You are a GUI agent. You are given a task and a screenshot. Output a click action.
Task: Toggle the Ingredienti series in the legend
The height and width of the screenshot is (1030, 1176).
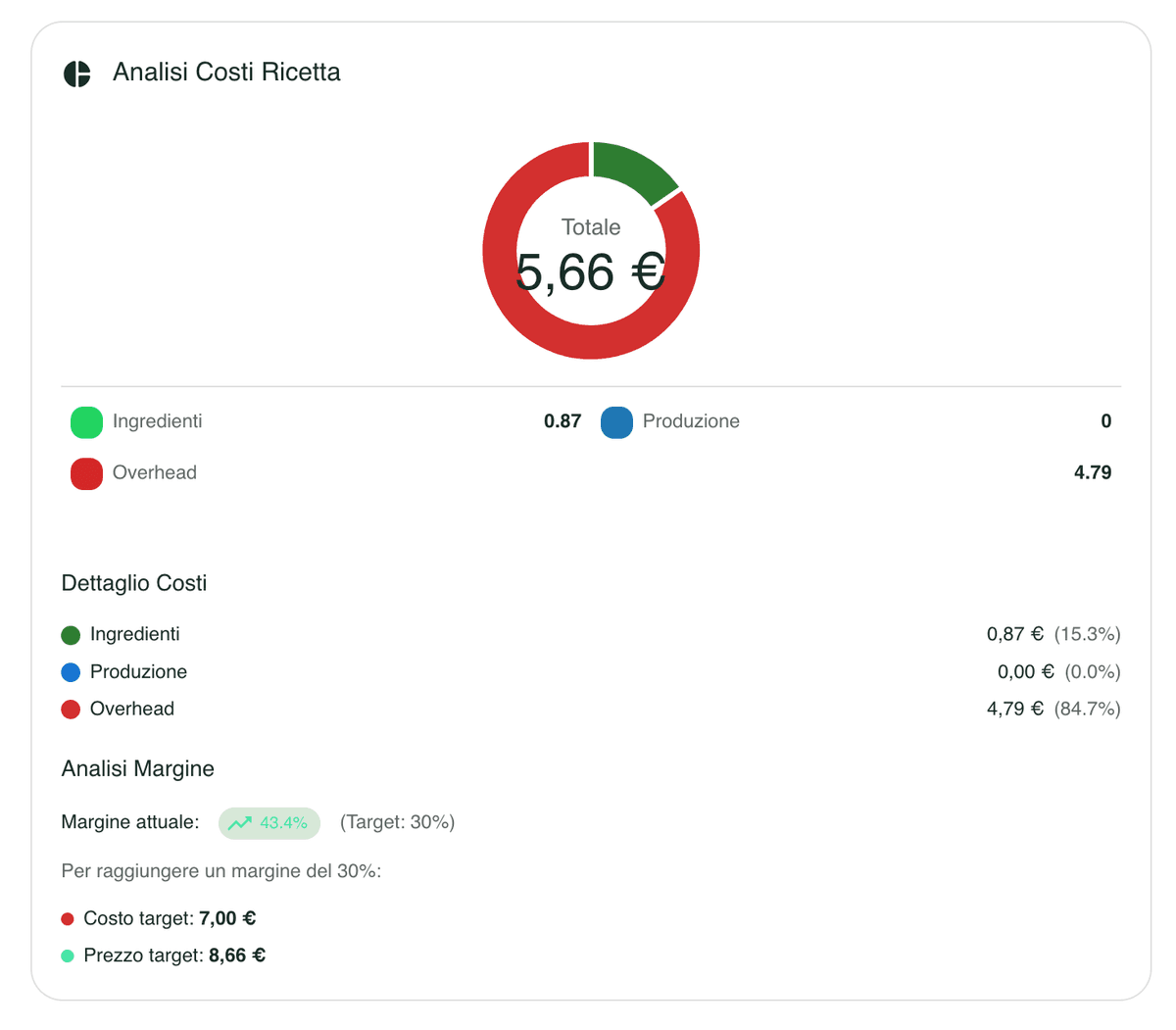(x=157, y=421)
